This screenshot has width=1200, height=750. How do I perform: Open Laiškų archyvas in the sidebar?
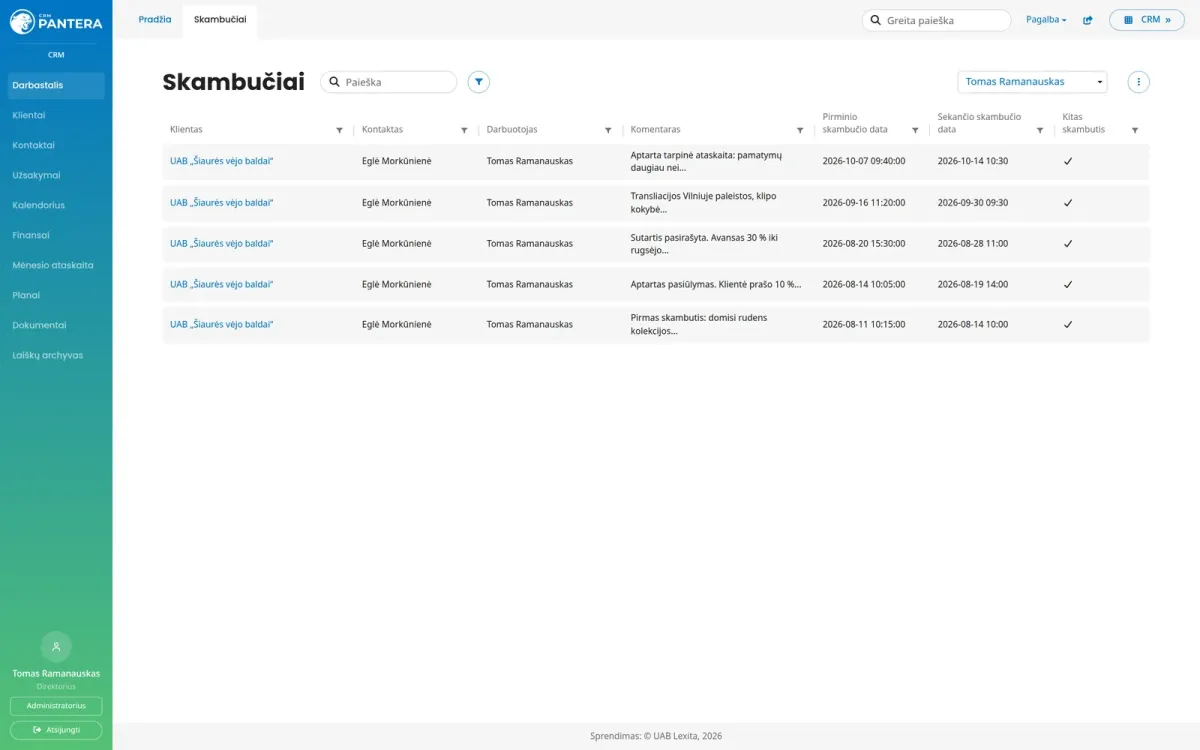pos(56,355)
